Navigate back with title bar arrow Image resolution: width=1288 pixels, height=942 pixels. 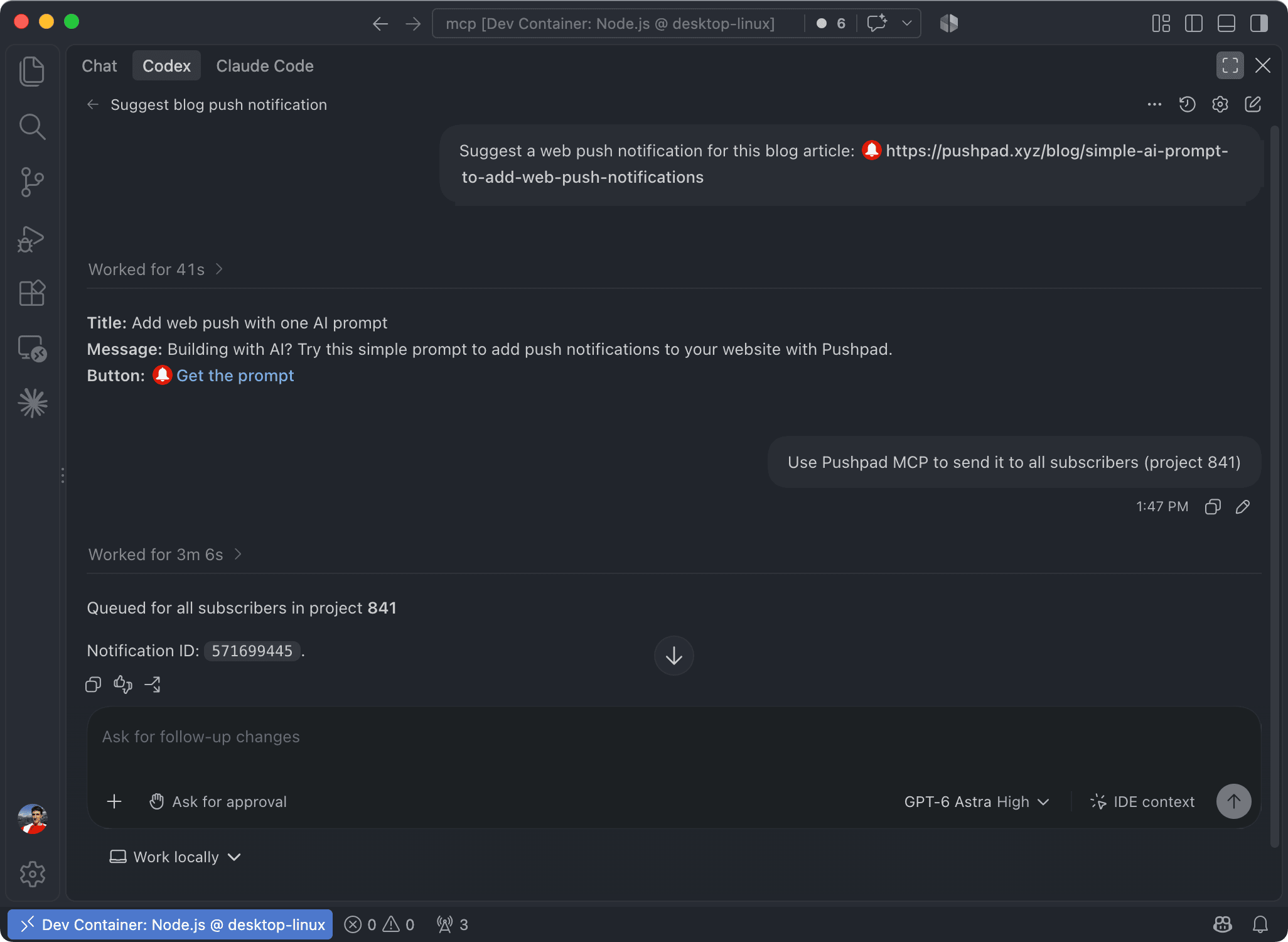pos(380,24)
